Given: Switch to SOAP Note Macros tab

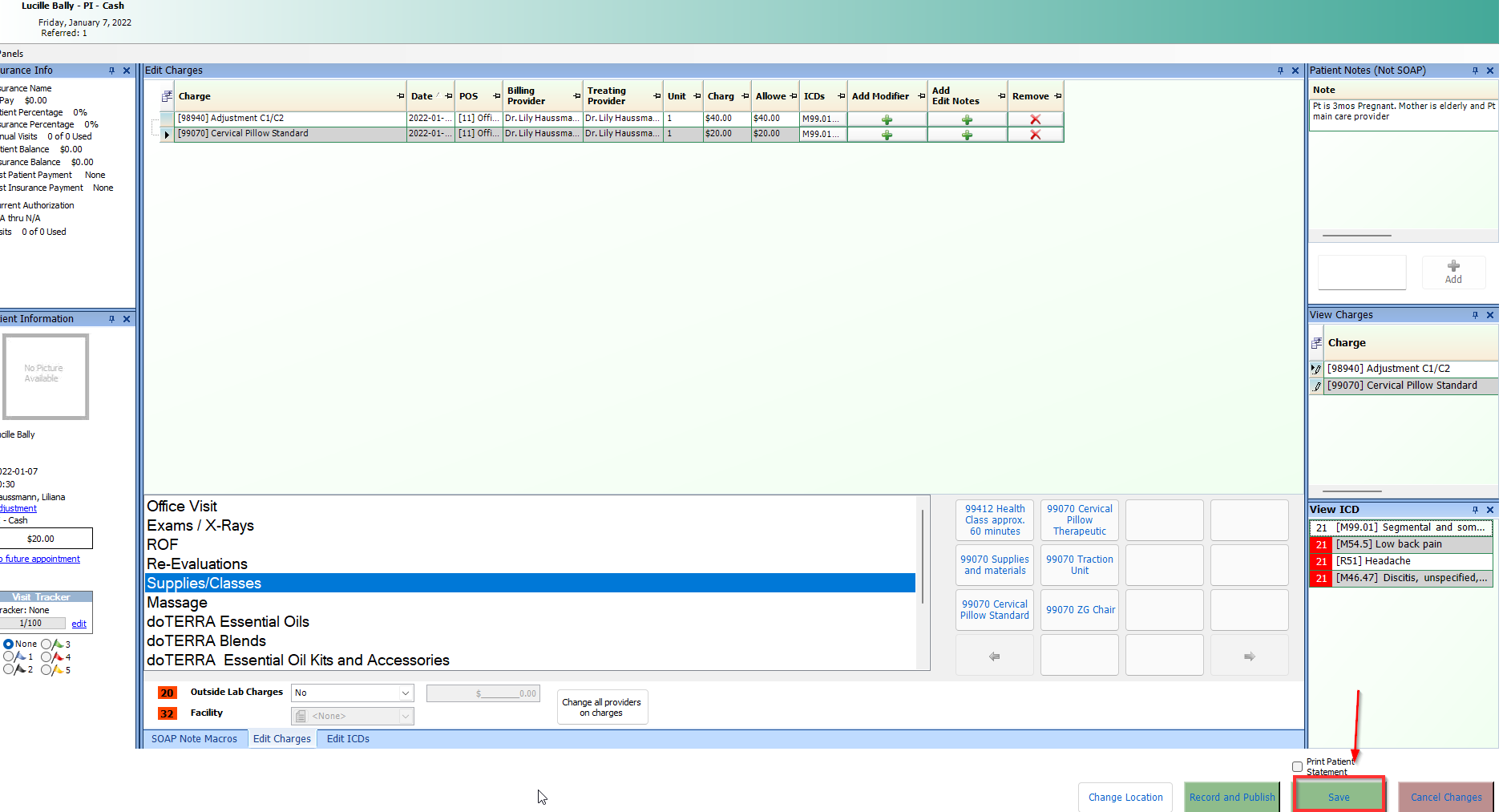Looking at the screenshot, I should pos(194,739).
